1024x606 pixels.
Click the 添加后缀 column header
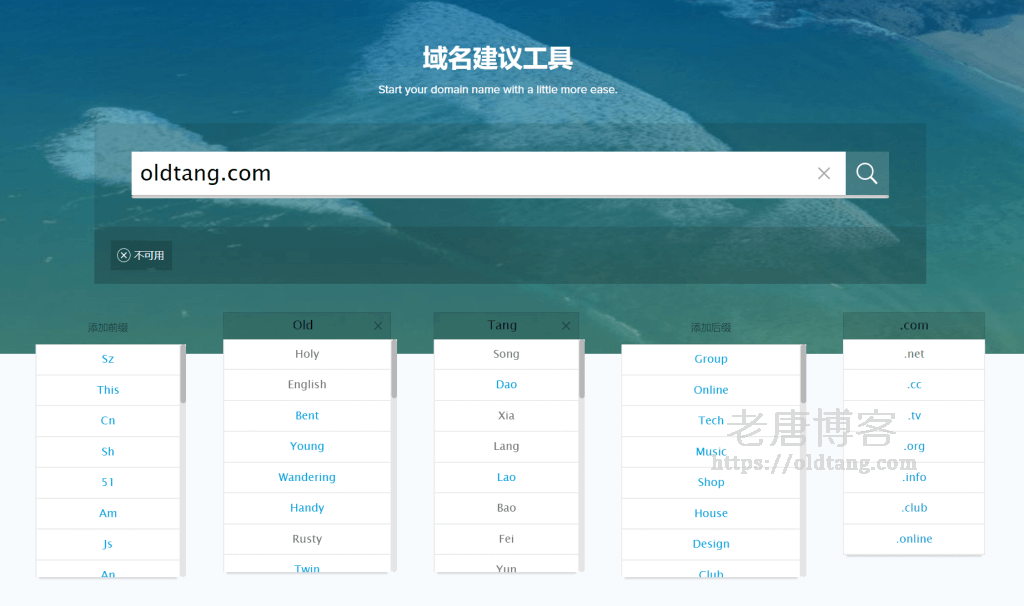pyautogui.click(x=711, y=325)
